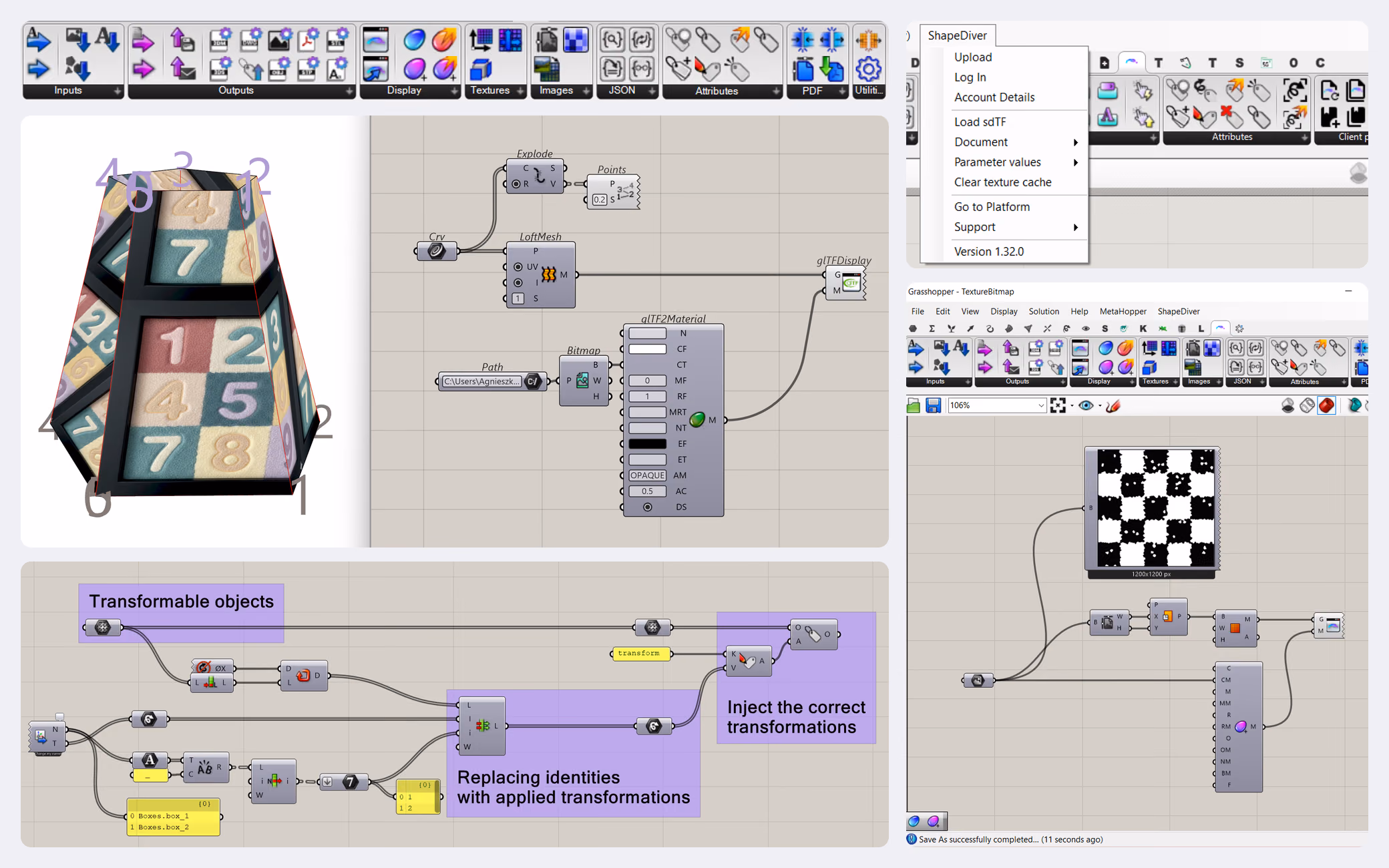
Task: Open the dropdown arrow beside Zoom Extents
Action: tap(1072, 406)
